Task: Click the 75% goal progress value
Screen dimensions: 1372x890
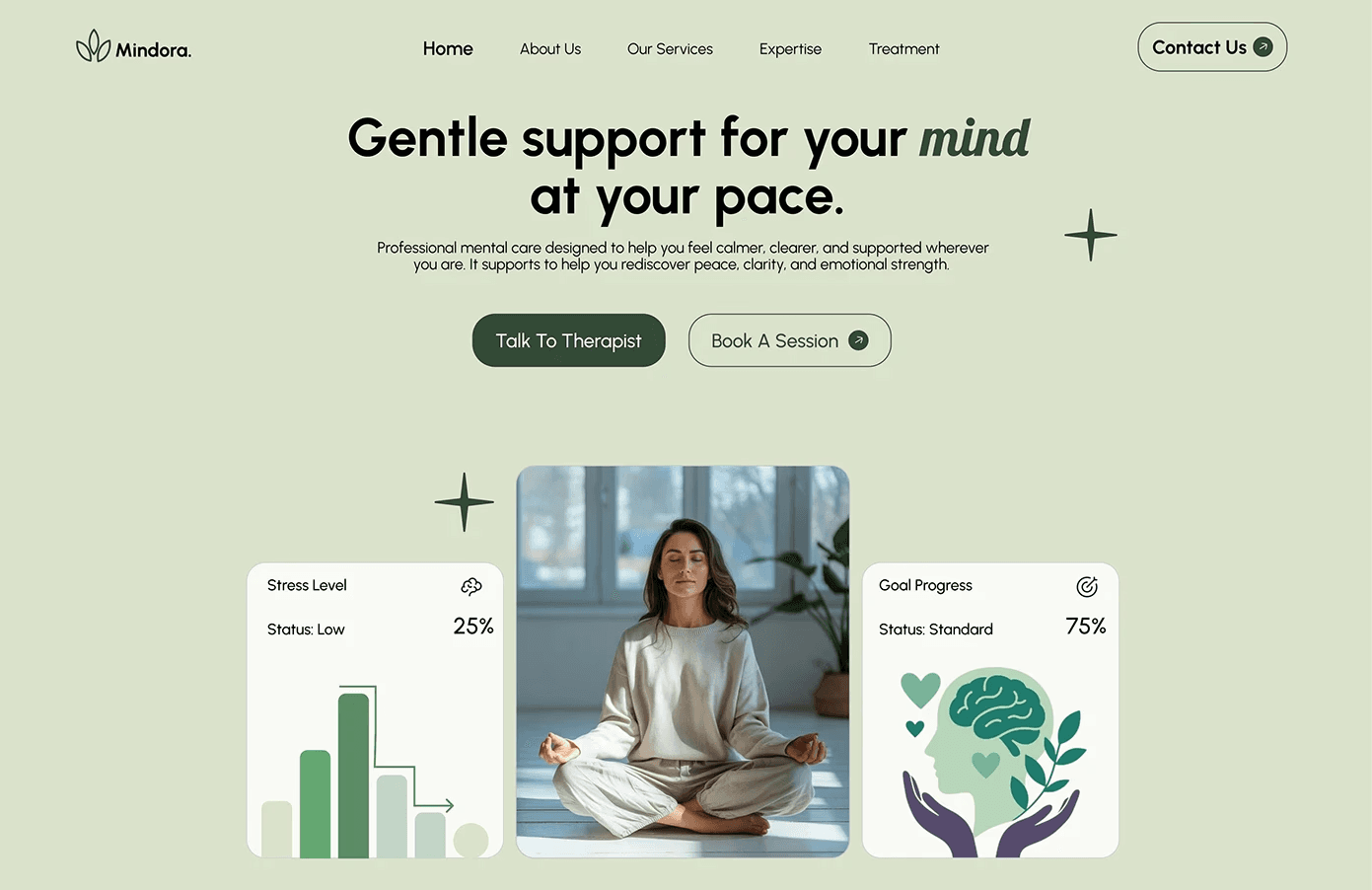Action: pyautogui.click(x=1085, y=627)
